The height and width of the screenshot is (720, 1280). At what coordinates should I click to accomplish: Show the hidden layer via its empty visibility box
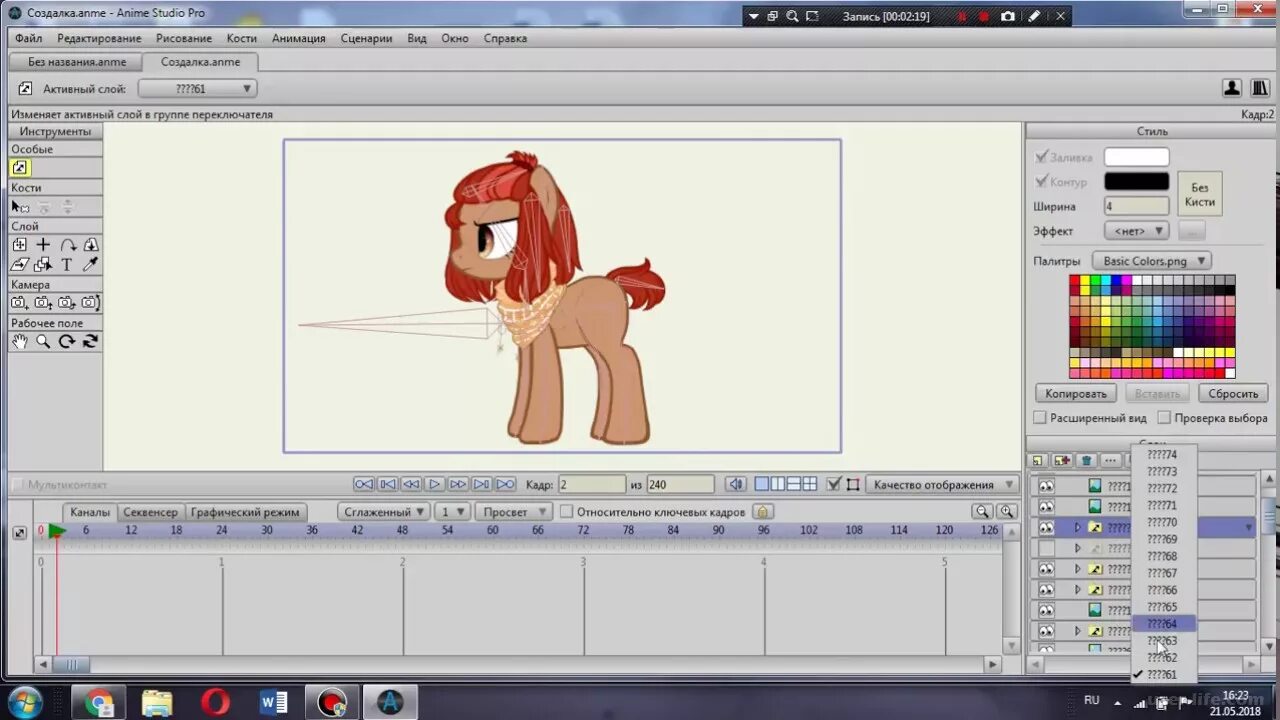(x=1046, y=548)
